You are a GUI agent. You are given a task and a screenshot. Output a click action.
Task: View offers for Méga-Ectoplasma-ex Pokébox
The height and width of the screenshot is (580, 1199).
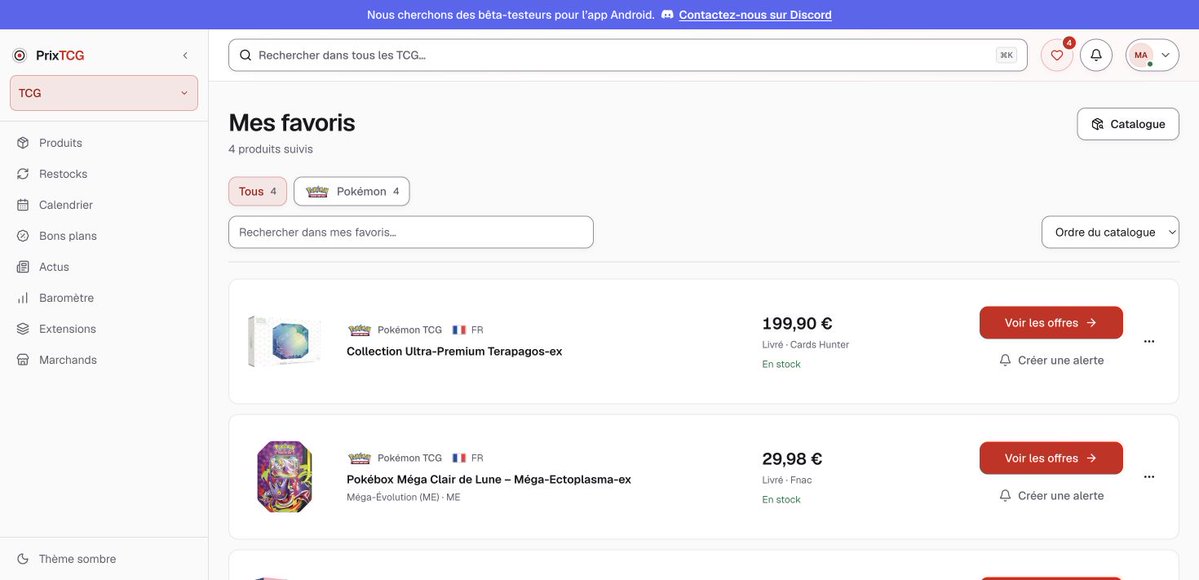click(1051, 458)
